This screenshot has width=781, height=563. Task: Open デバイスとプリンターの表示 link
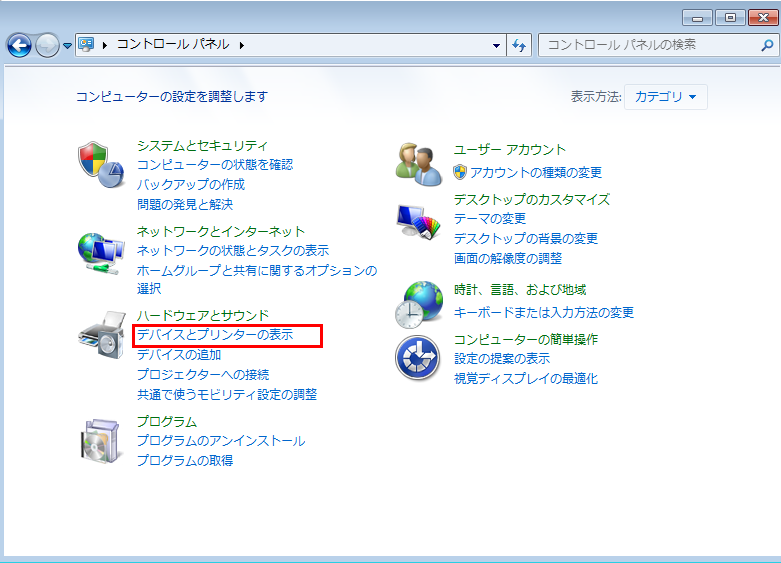215,335
